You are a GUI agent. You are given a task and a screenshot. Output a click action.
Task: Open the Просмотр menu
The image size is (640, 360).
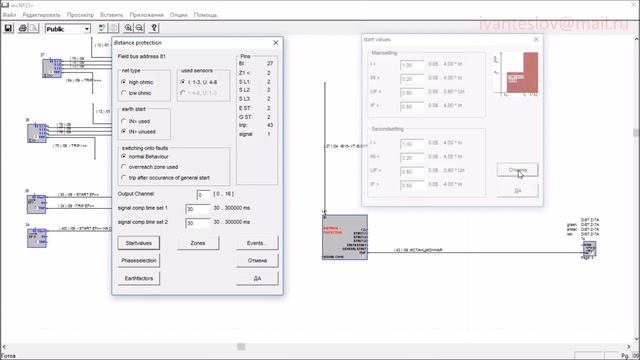(80, 15)
